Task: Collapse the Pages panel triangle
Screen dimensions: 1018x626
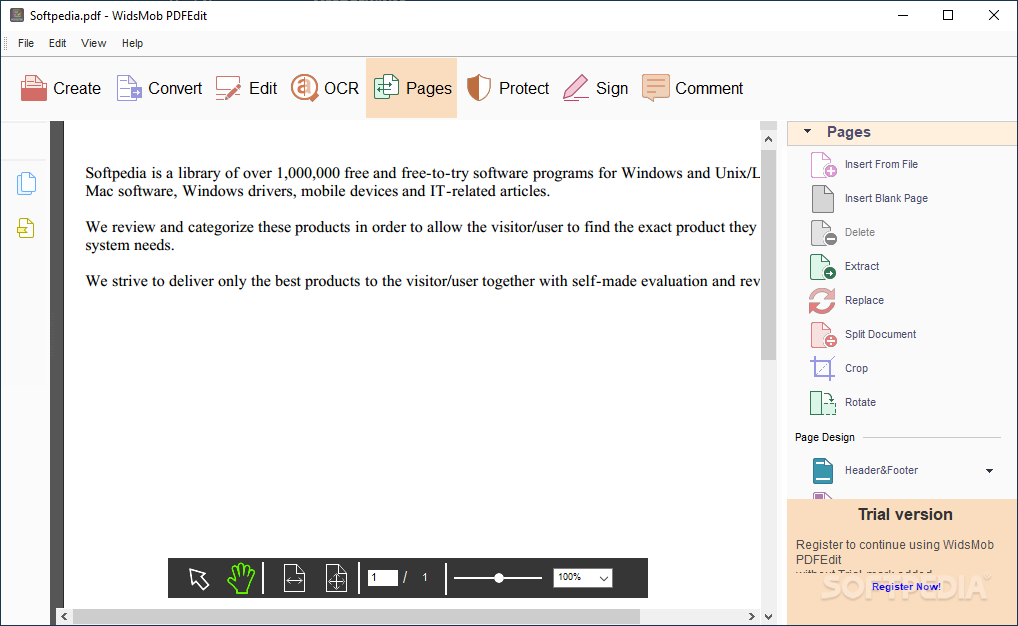Action: coord(808,131)
